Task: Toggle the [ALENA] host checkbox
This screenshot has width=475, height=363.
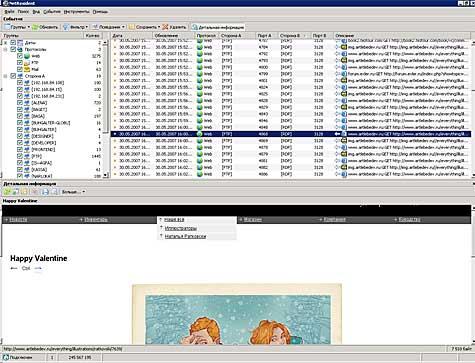Action: (x=20, y=103)
